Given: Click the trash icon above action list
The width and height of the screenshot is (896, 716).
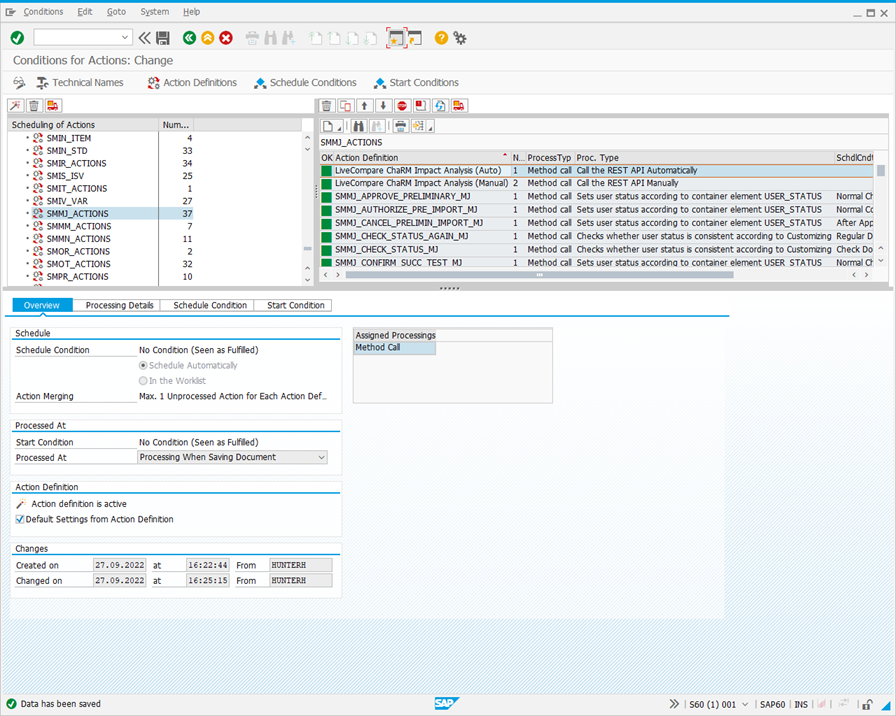Looking at the screenshot, I should click(x=327, y=106).
